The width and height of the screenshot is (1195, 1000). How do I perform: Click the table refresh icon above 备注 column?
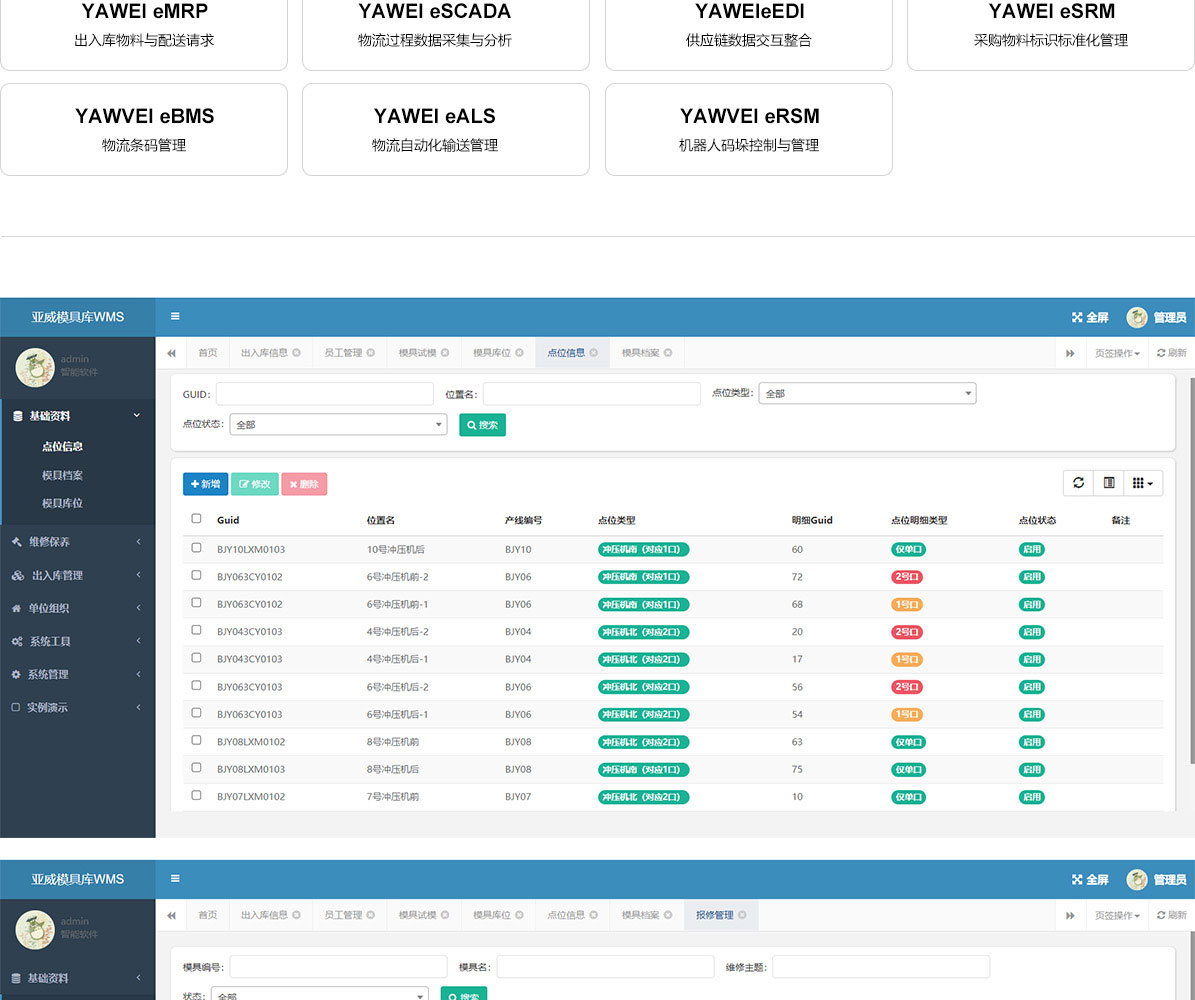pyautogui.click(x=1078, y=483)
